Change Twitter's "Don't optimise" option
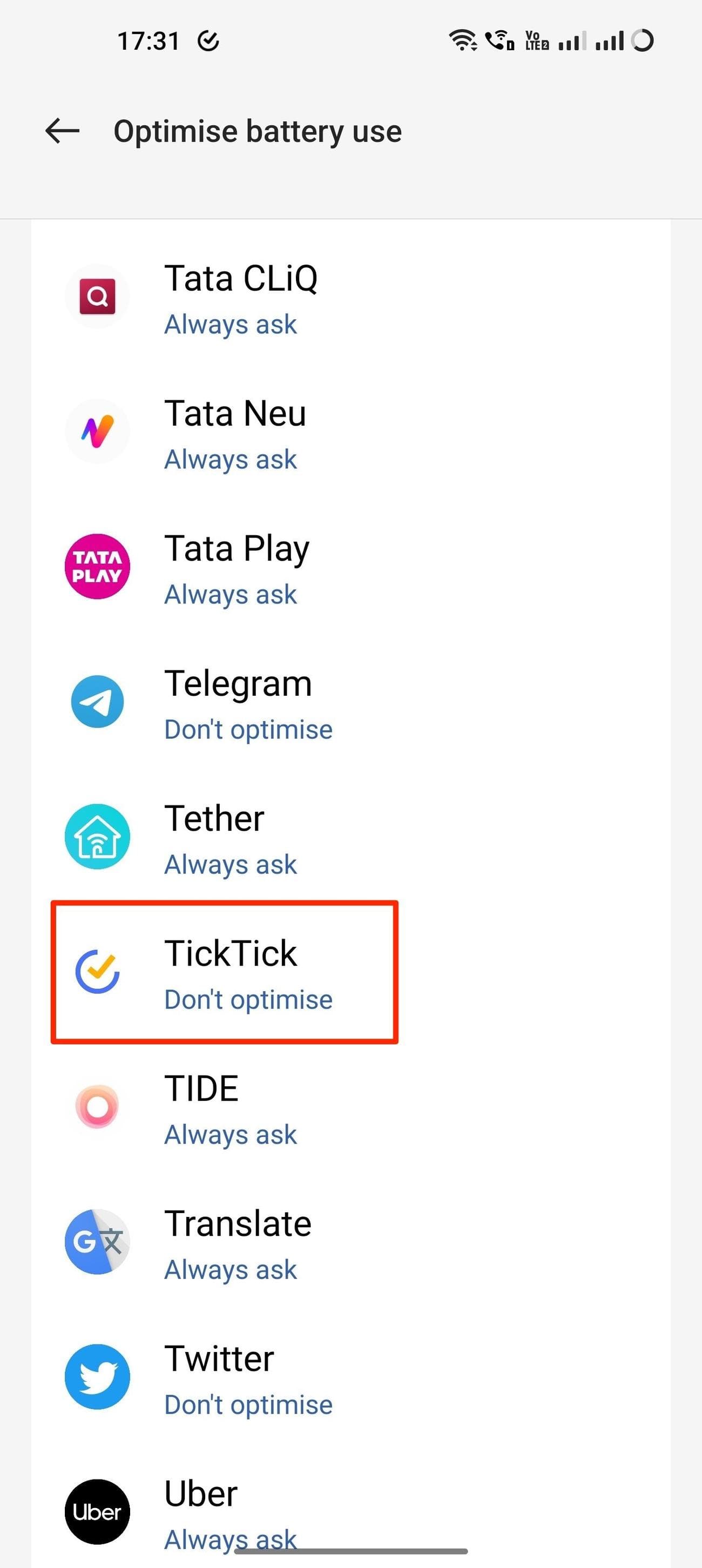 [248, 1405]
